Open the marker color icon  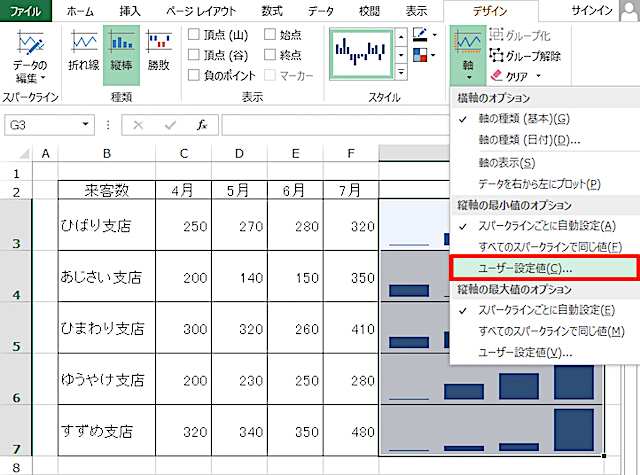point(420,55)
